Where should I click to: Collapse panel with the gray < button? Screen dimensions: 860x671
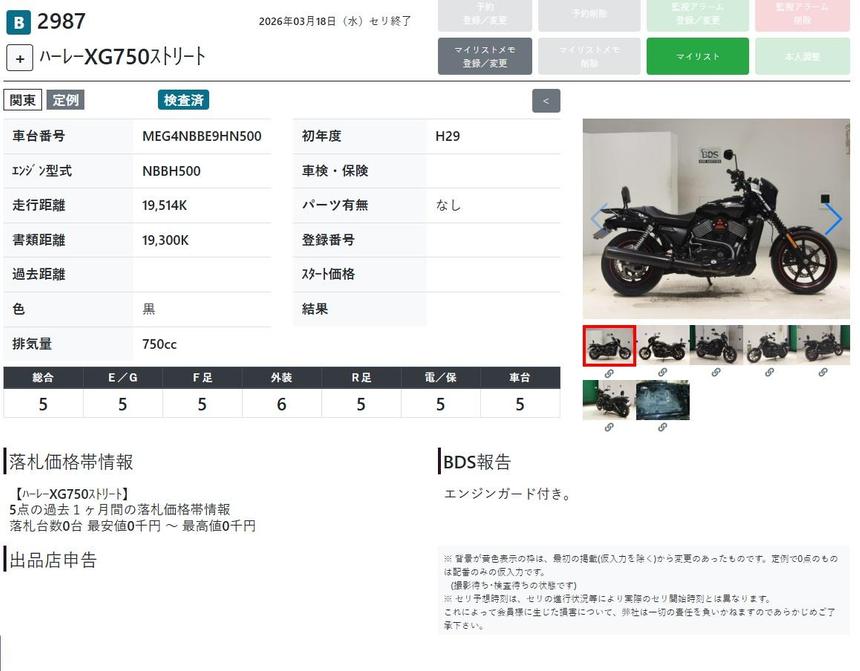(x=546, y=101)
